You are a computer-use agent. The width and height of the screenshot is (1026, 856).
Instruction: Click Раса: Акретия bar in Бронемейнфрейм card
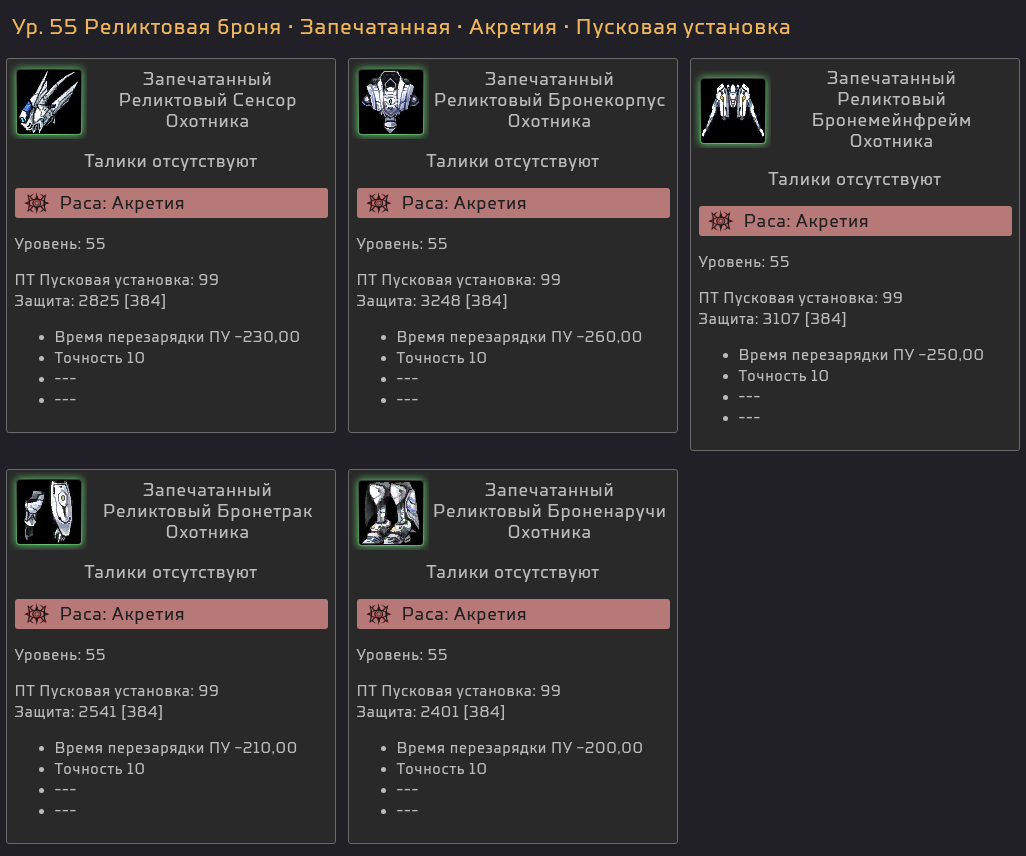point(855,221)
